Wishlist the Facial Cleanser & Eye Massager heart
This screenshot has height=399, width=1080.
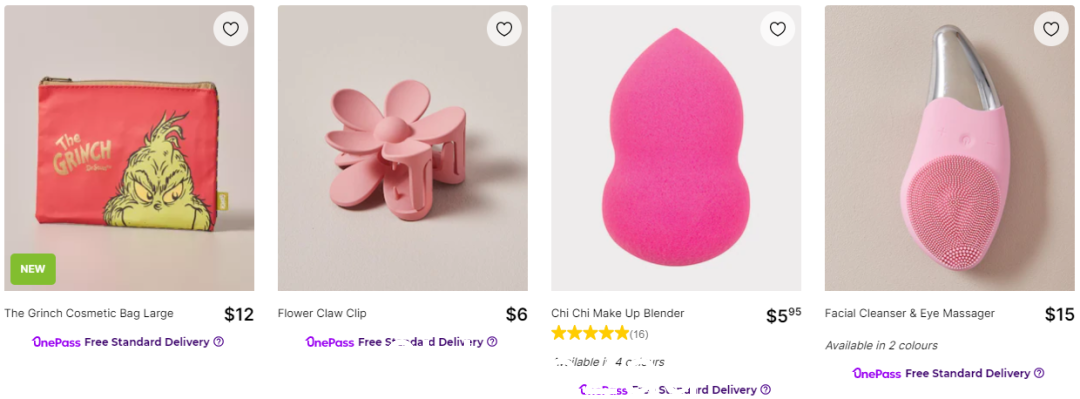pyautogui.click(x=1051, y=29)
